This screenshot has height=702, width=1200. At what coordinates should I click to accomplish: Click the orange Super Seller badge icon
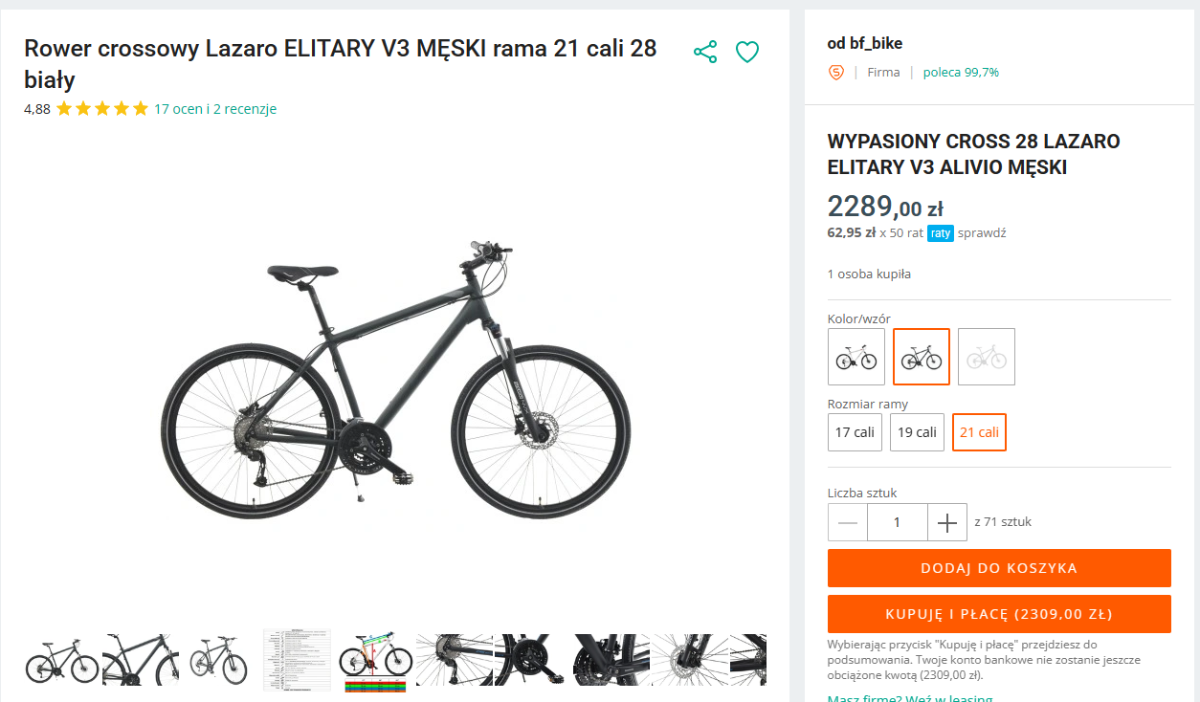(836, 72)
